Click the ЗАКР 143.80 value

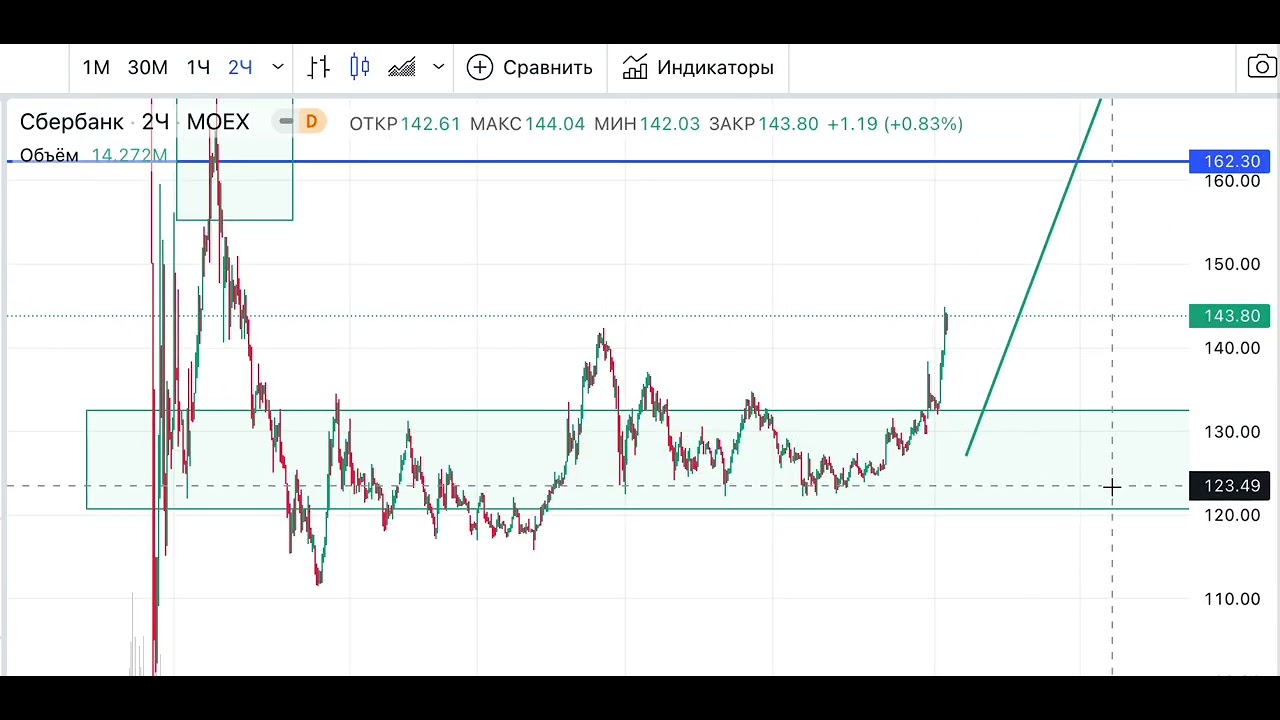point(764,124)
